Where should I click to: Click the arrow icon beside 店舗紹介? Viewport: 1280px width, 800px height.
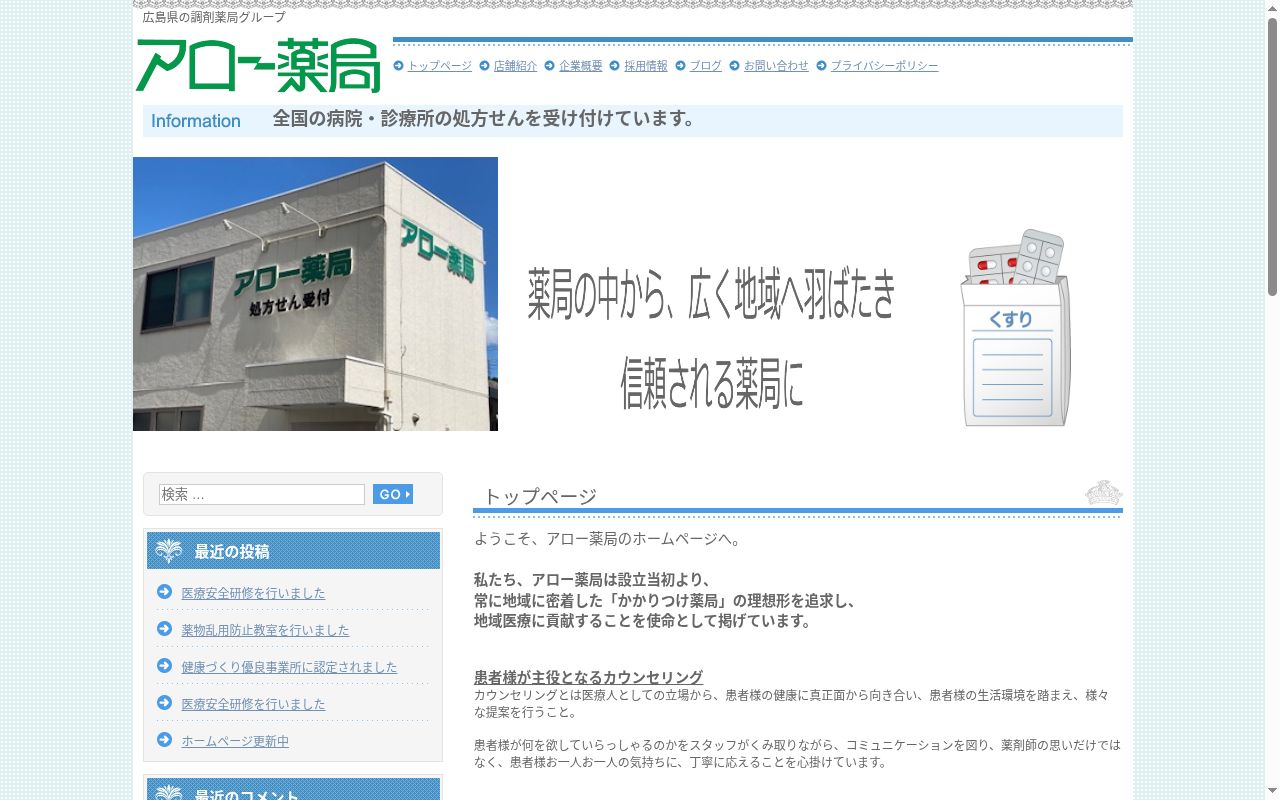tap(485, 66)
